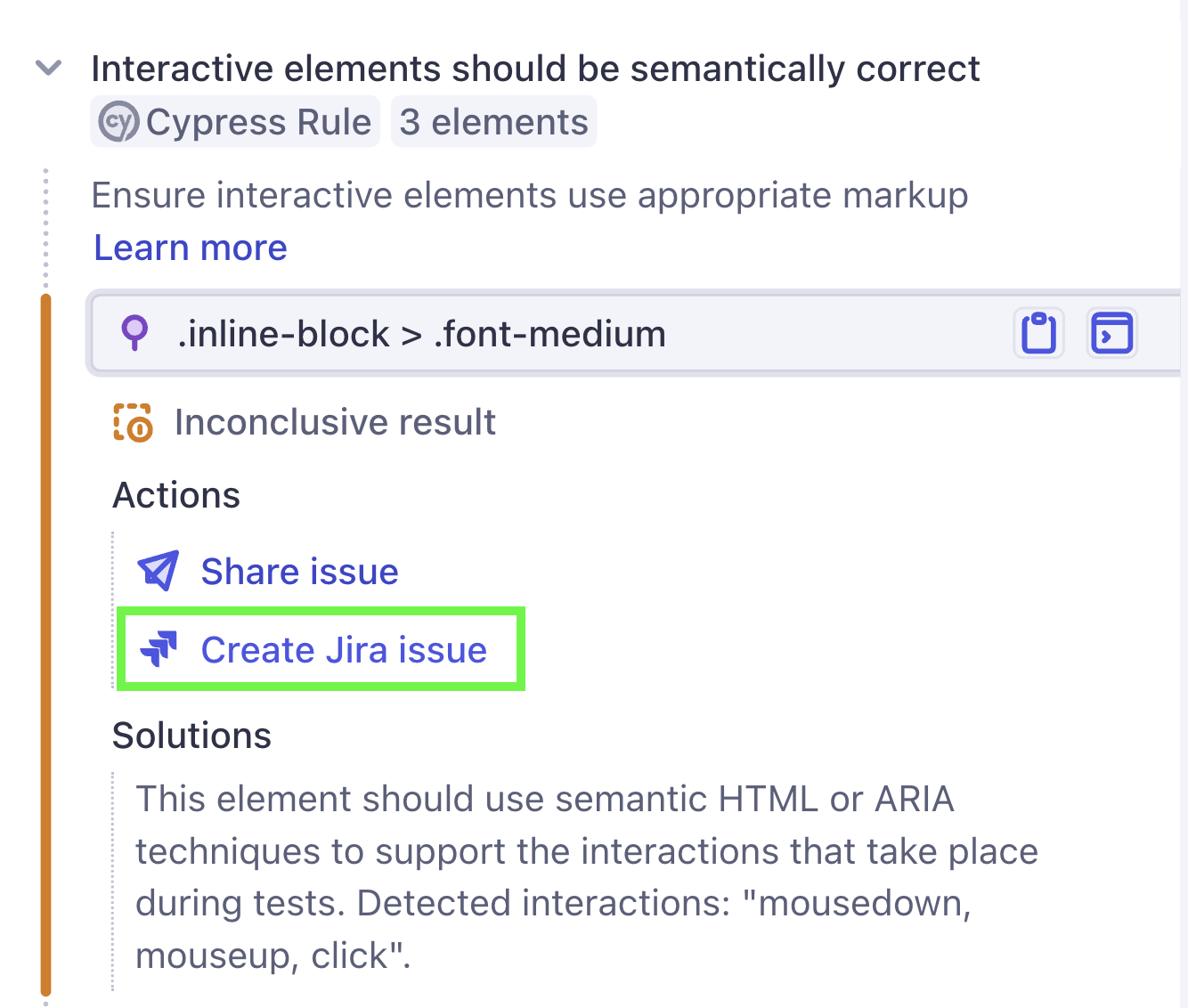The height and width of the screenshot is (1008, 1188).
Task: Click the 3 elements badge
Action: tap(493, 121)
